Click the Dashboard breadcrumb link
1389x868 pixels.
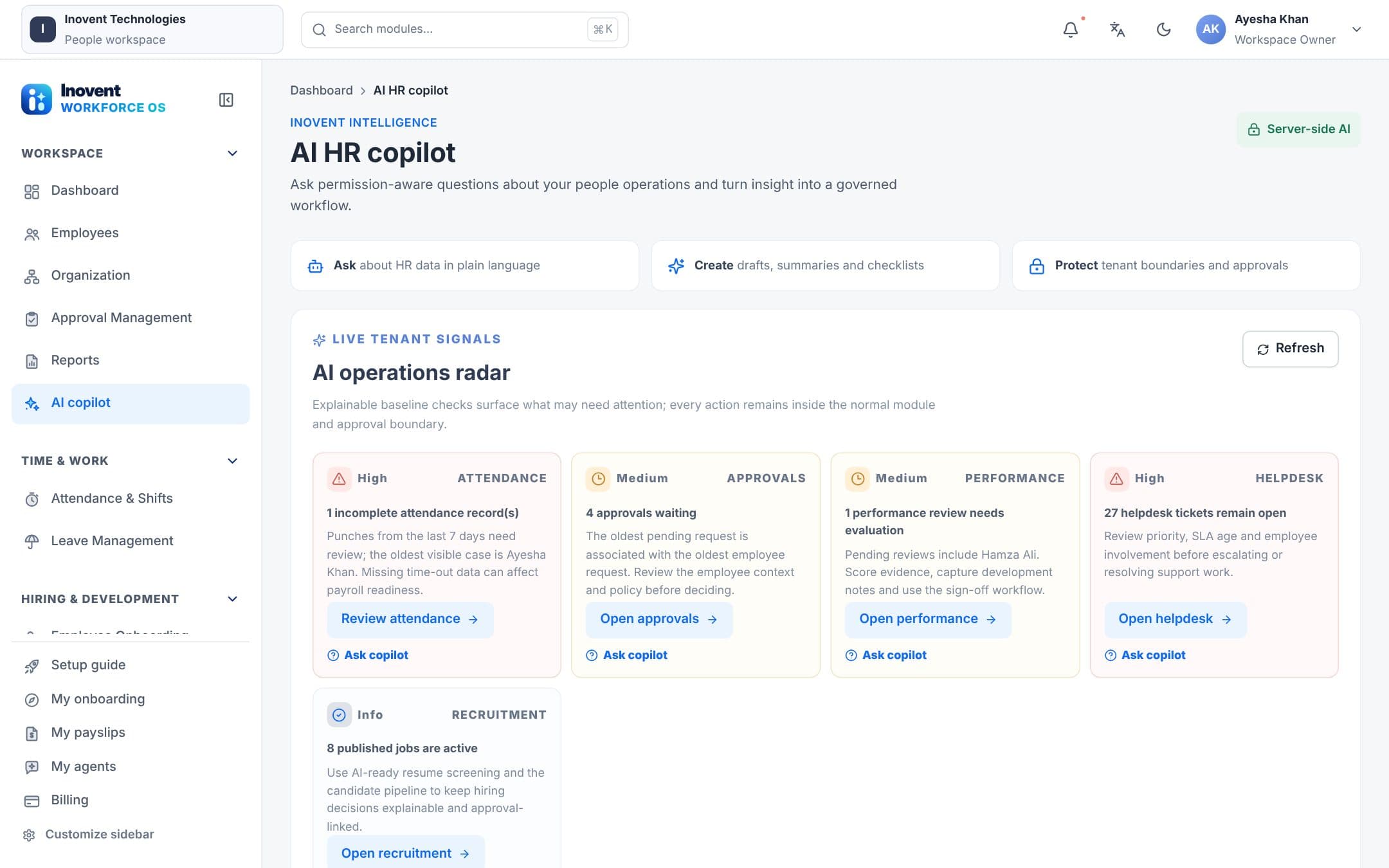point(321,91)
